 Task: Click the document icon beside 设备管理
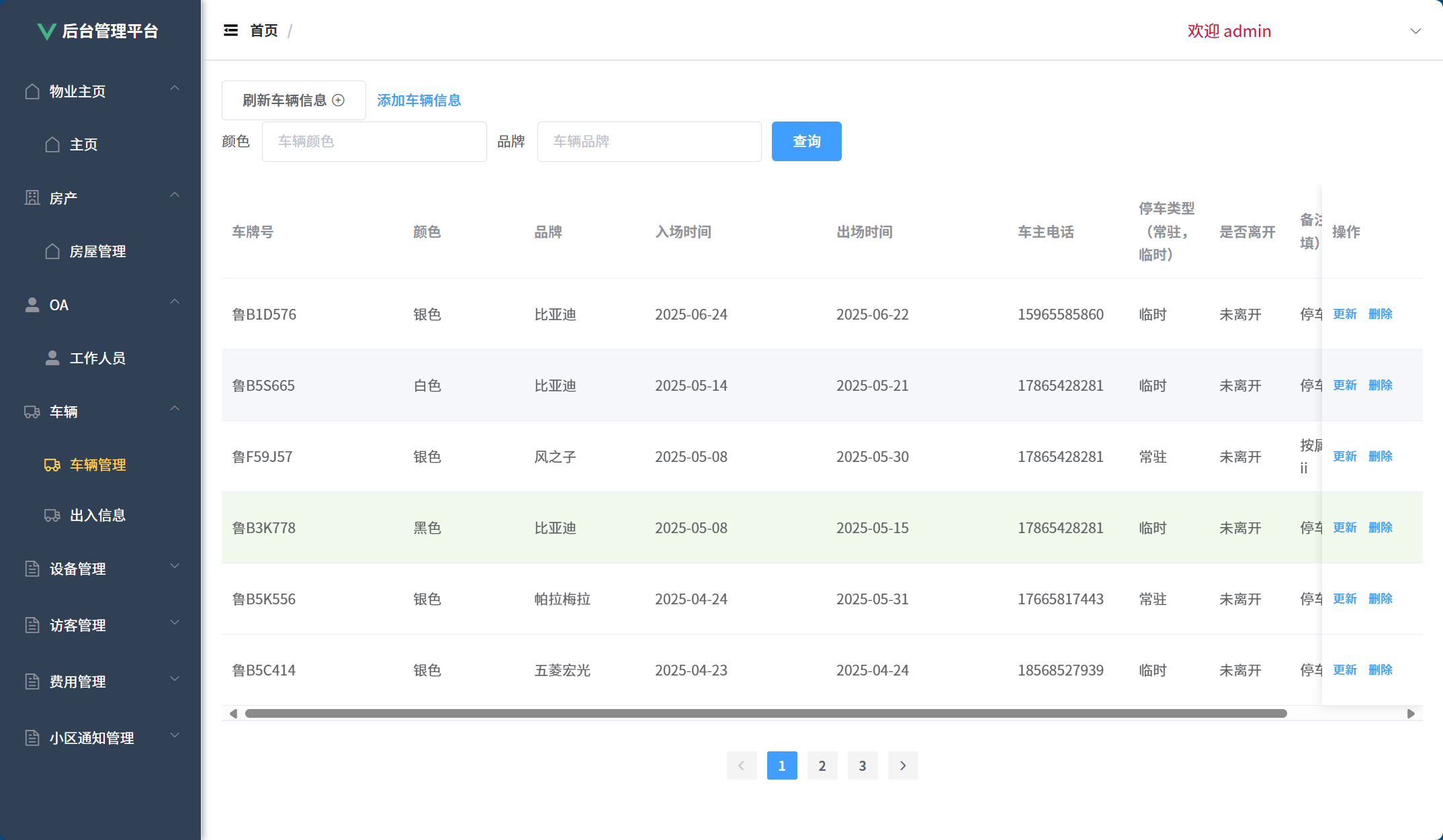coord(32,568)
